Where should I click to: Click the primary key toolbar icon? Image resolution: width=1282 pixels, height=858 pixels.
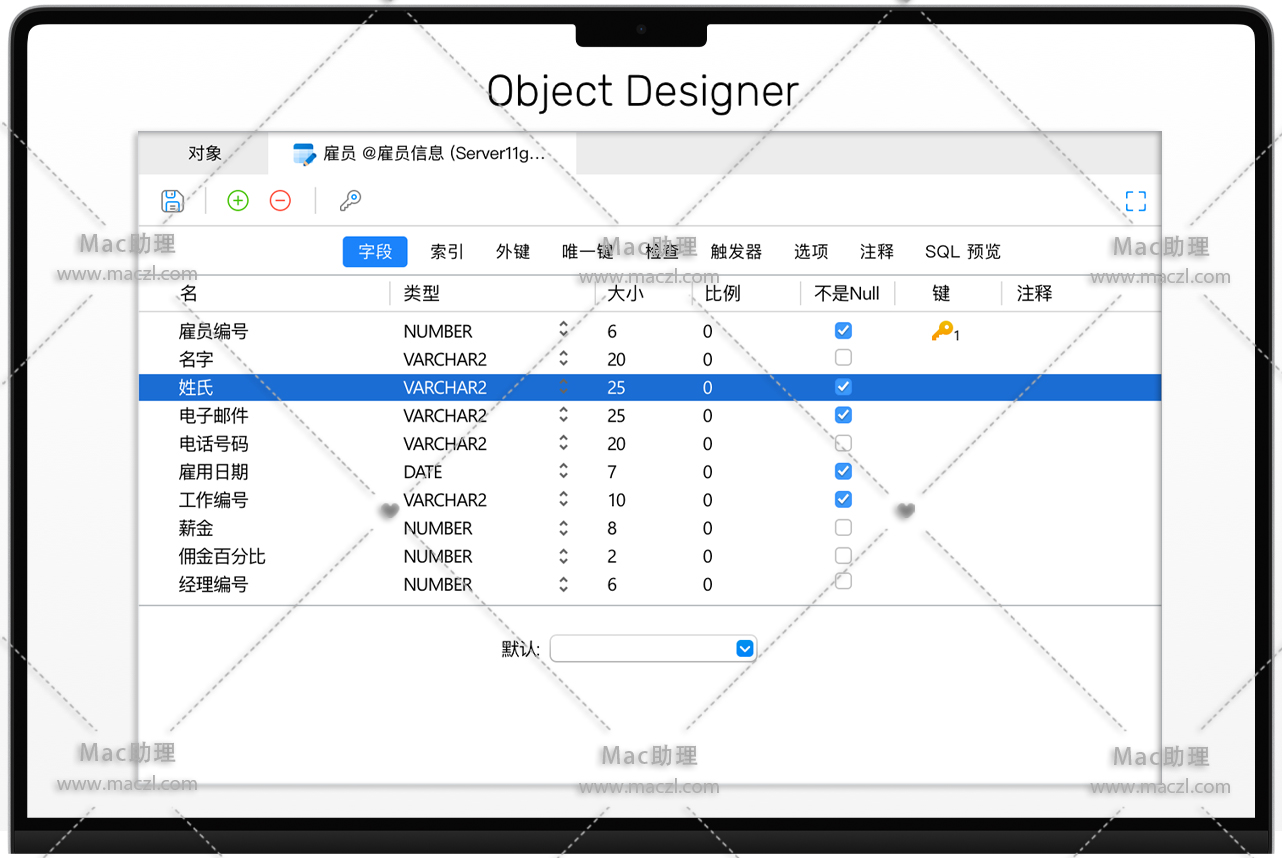coord(350,201)
